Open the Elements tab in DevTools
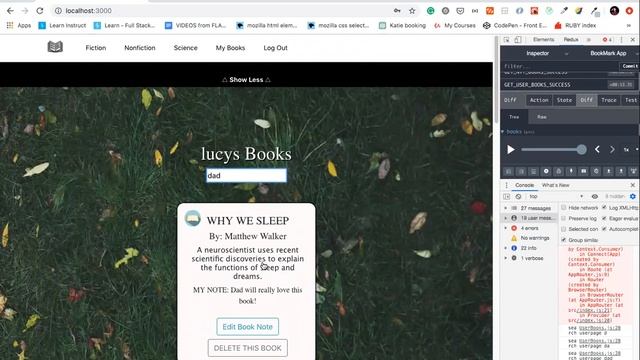 tap(543, 40)
